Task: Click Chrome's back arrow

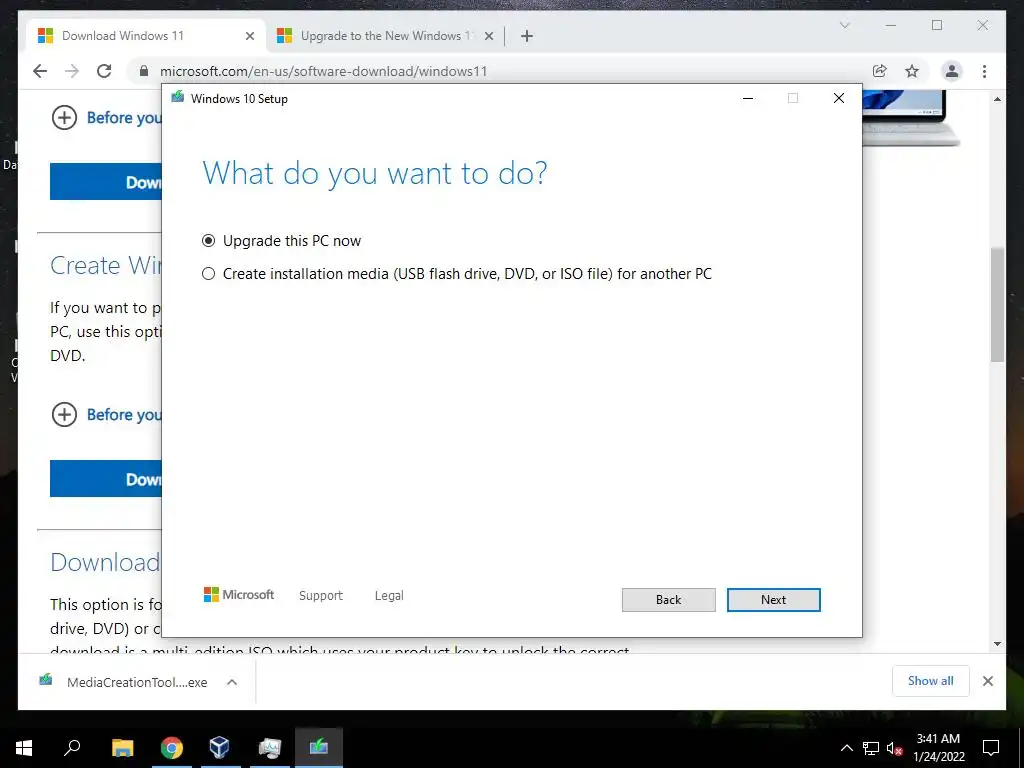Action: pos(40,71)
